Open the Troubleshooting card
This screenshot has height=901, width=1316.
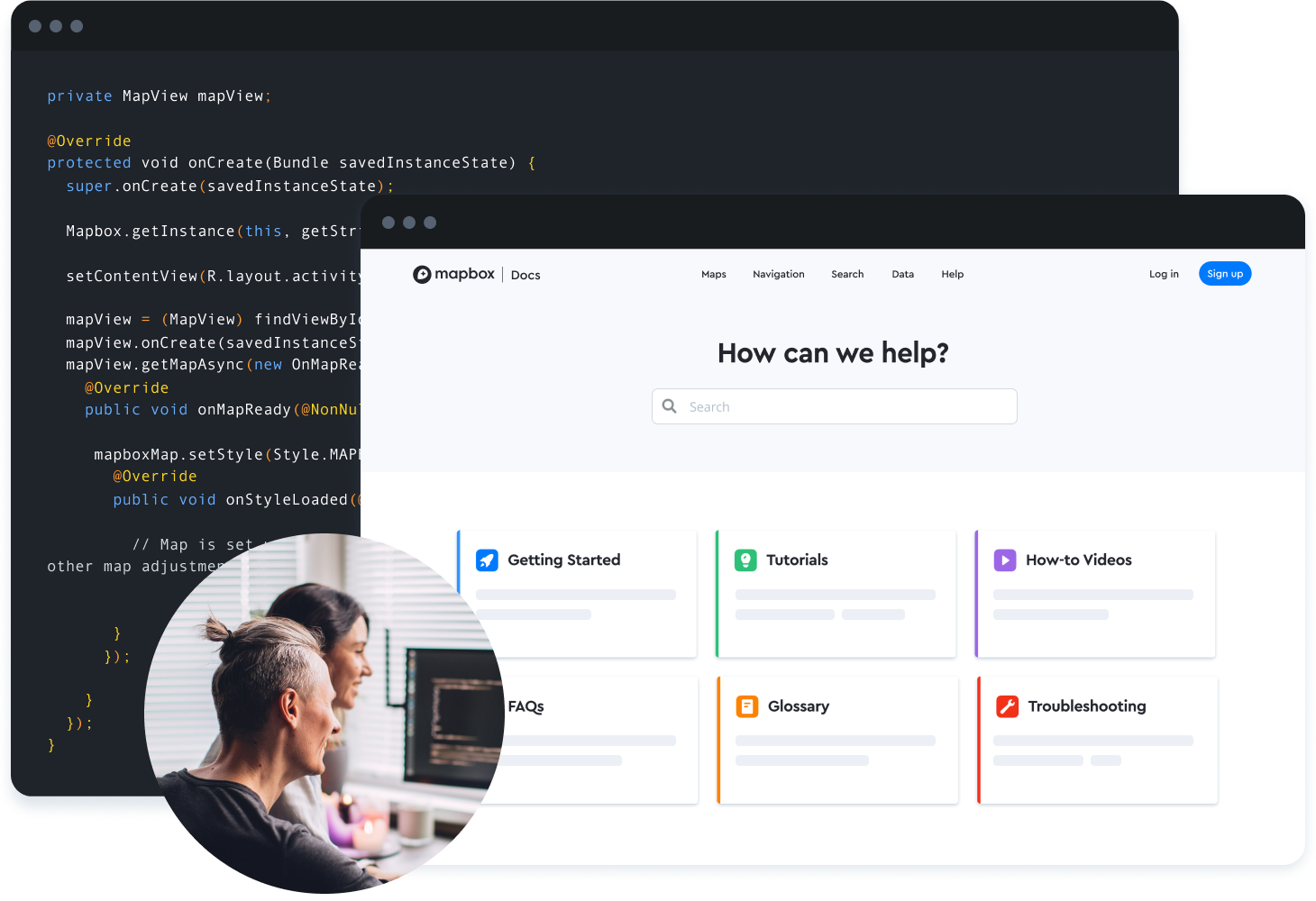click(x=1097, y=740)
